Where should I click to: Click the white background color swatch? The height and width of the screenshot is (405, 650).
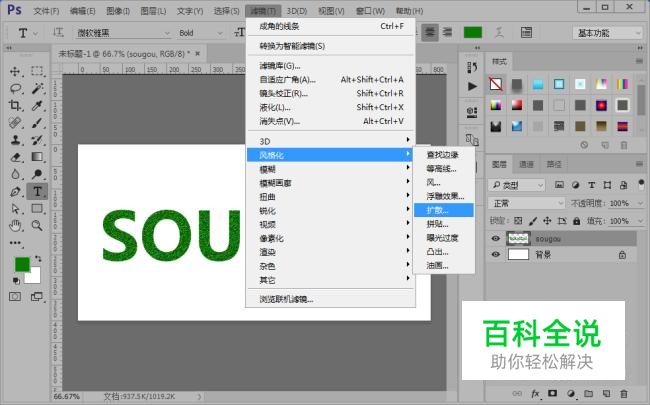34,277
